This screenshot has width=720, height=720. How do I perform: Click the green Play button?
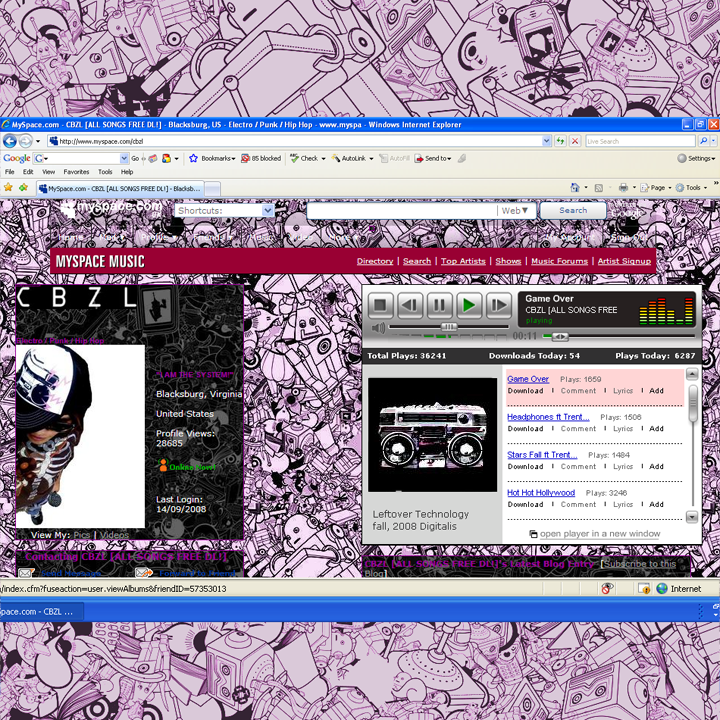tap(469, 305)
